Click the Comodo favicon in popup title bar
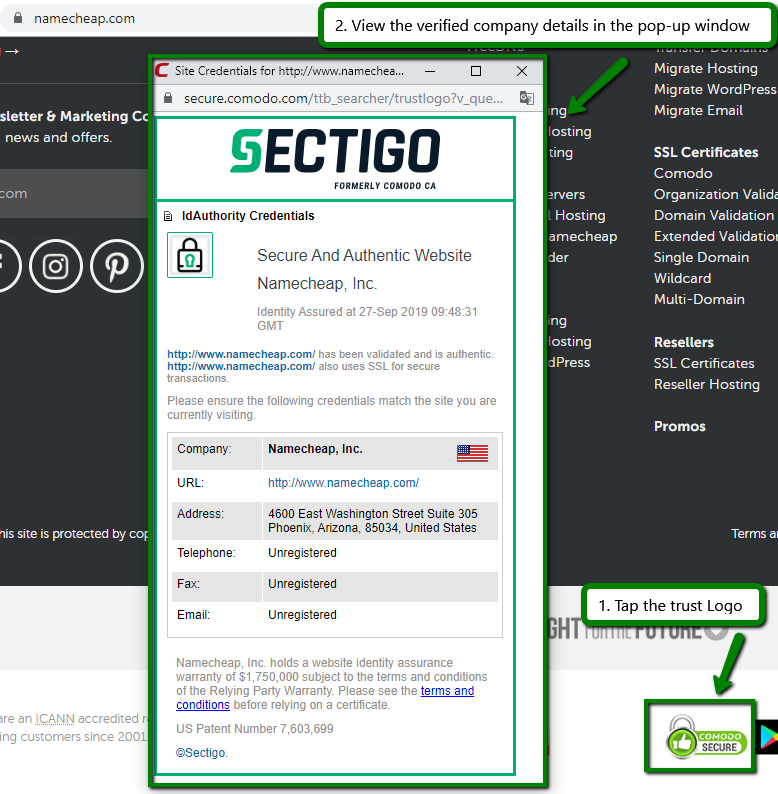 [162, 70]
